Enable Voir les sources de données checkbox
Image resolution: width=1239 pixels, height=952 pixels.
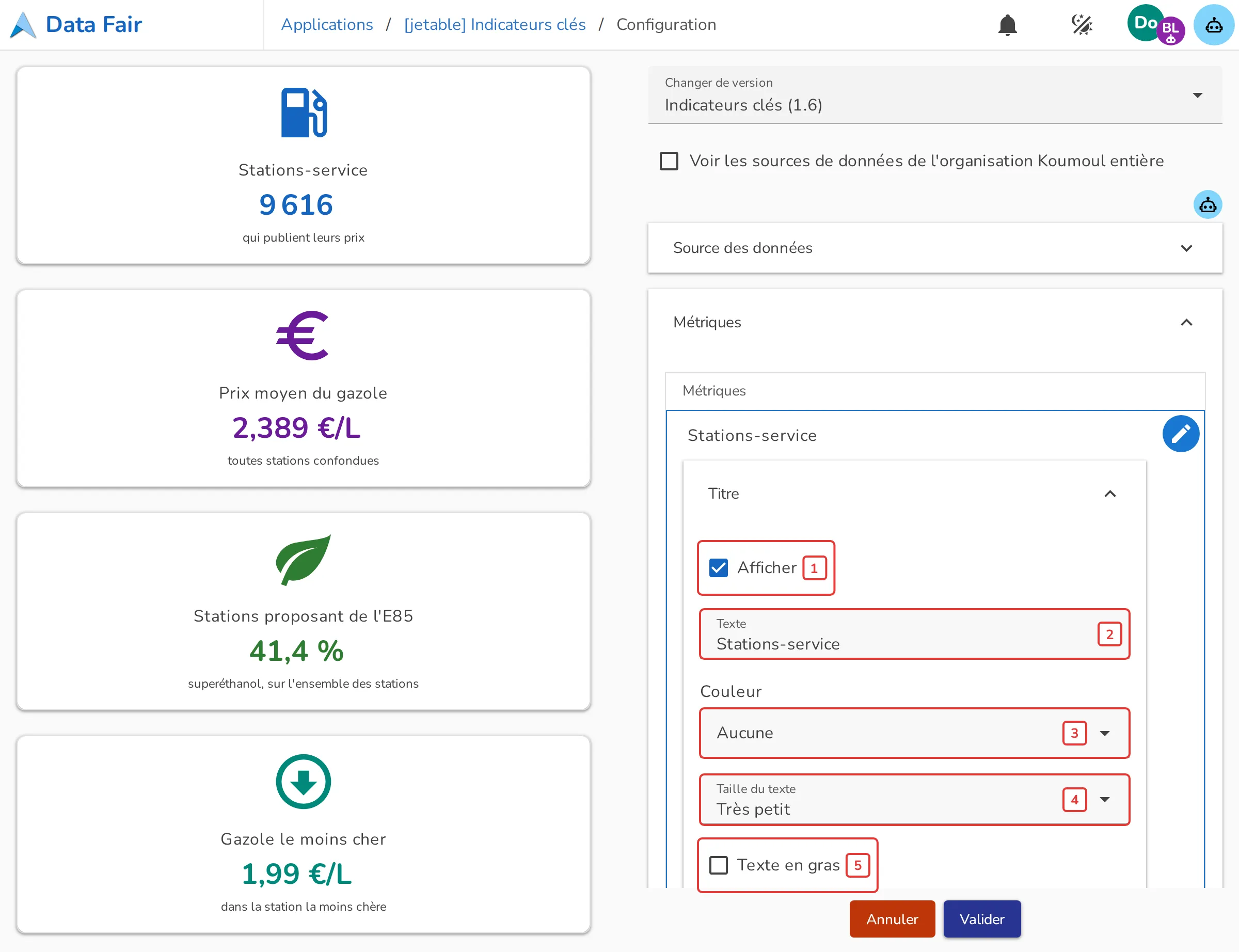point(669,161)
